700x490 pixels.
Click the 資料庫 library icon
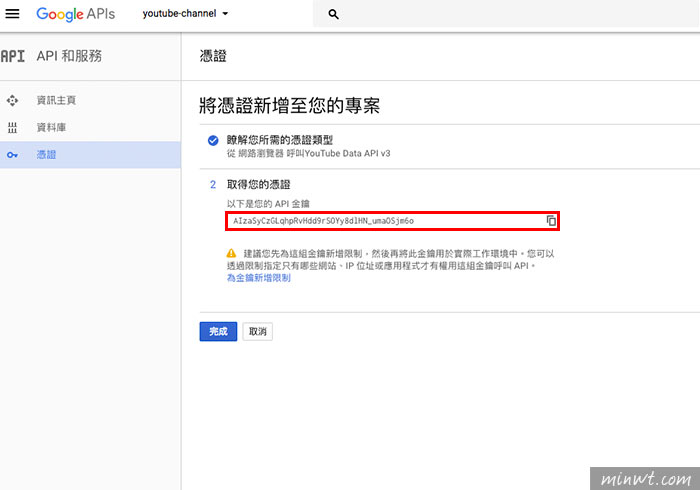12,128
